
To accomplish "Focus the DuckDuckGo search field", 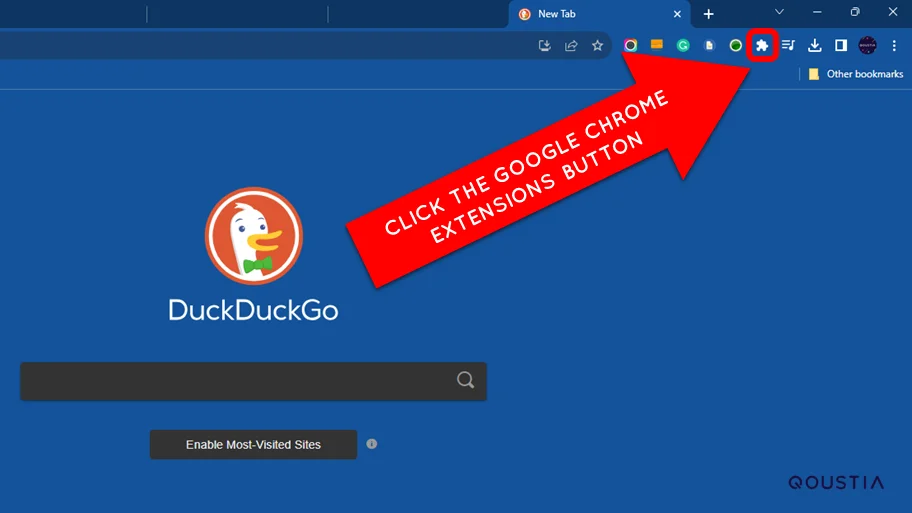I will 254,381.
